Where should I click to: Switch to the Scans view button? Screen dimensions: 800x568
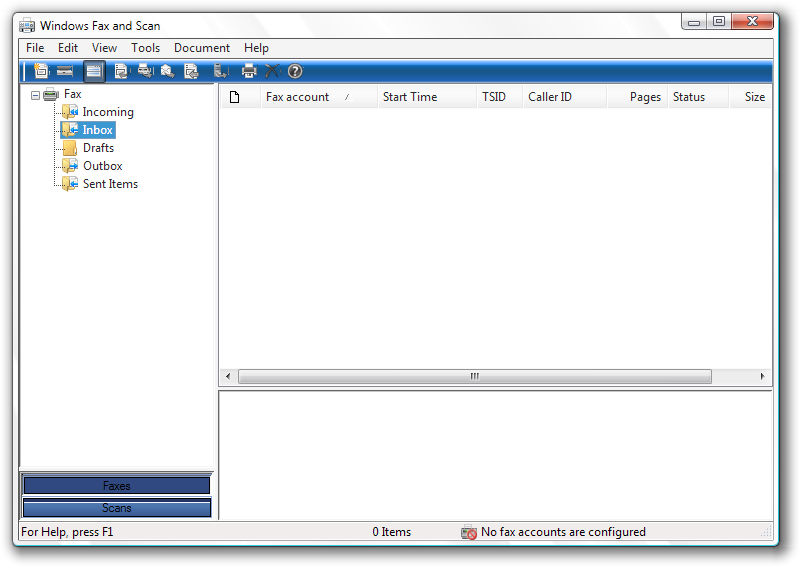coord(116,508)
